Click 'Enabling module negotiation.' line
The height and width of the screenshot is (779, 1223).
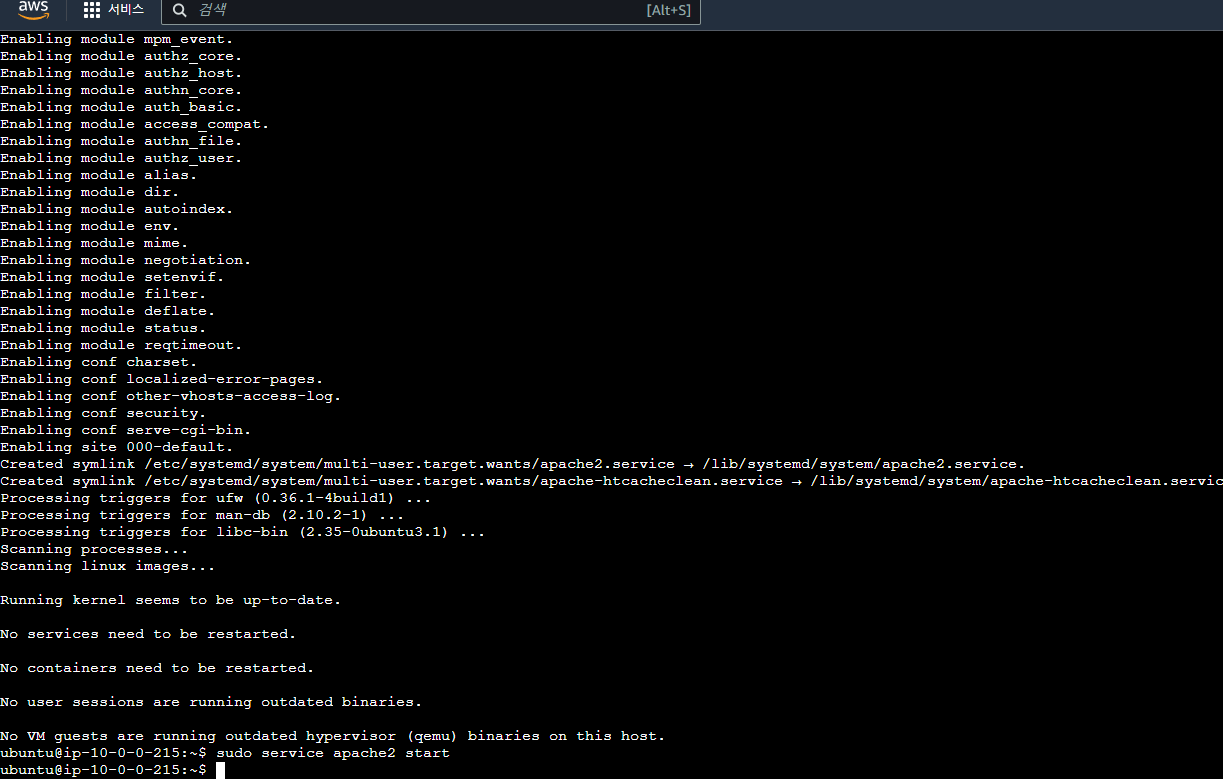point(126,260)
